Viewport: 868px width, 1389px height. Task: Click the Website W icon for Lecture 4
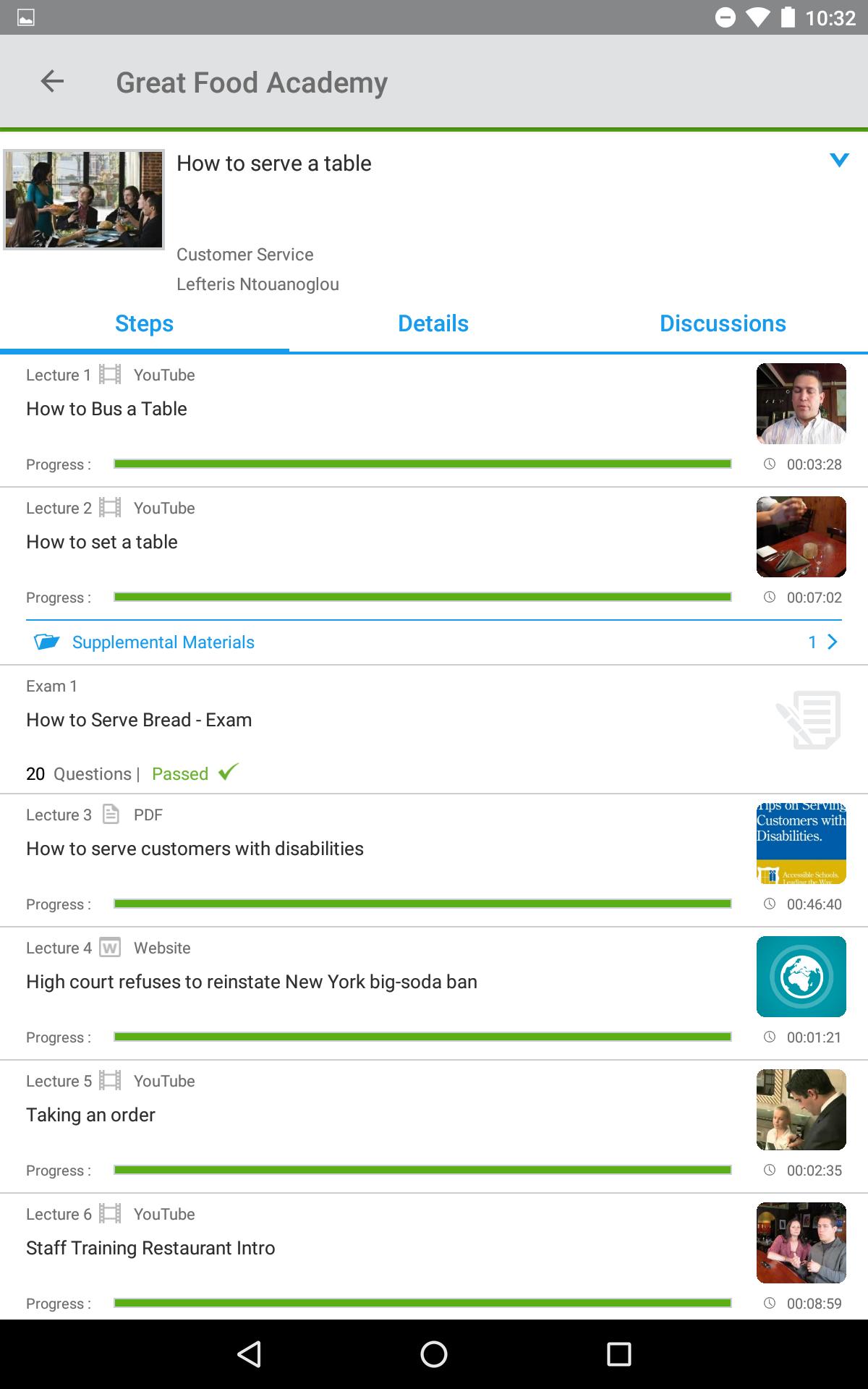pos(110,947)
